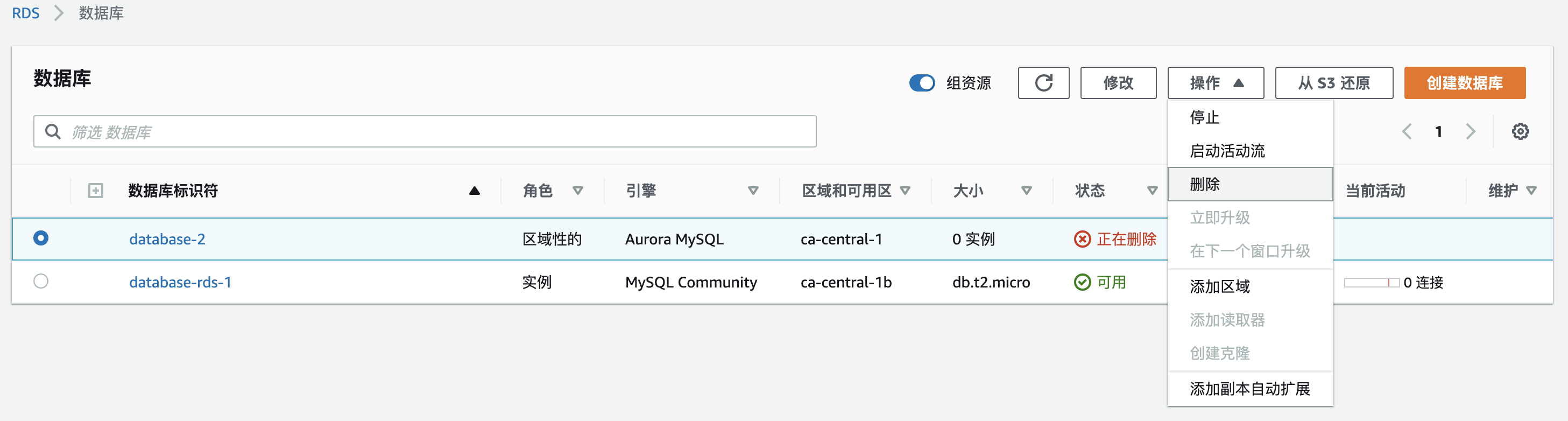Sort by Engine column arrow
The image size is (1568, 421).
point(753,191)
